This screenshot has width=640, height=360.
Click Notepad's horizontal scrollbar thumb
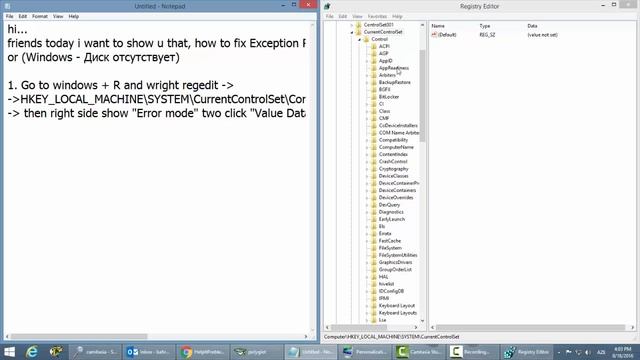click(79, 336)
